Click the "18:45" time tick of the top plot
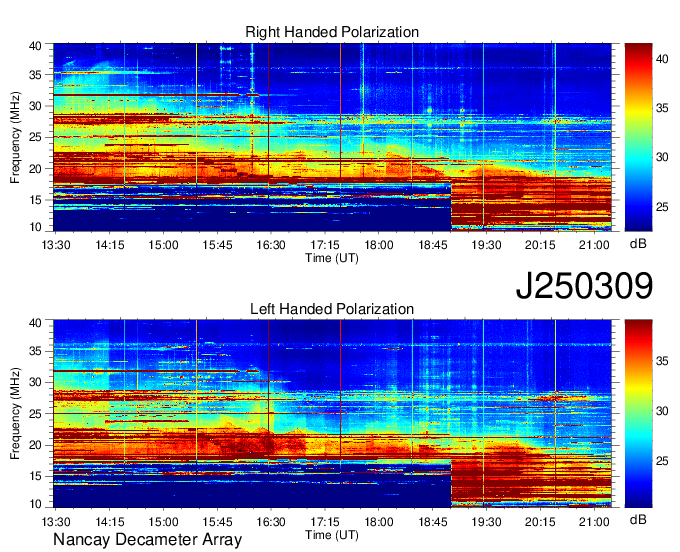Image resolution: width=680 pixels, height=552 pixels. (x=433, y=245)
